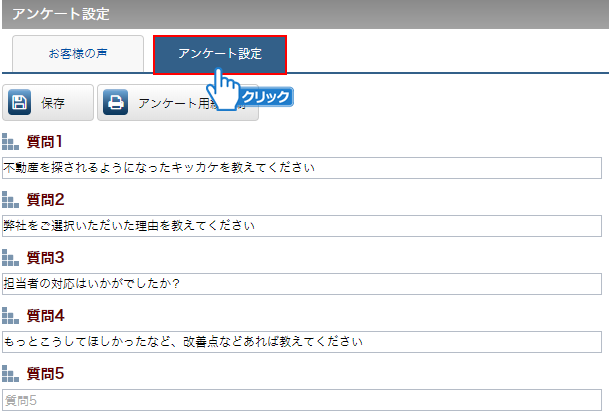Focus the 質問1 text field
The width and height of the screenshot is (609, 419).
tap(302, 168)
